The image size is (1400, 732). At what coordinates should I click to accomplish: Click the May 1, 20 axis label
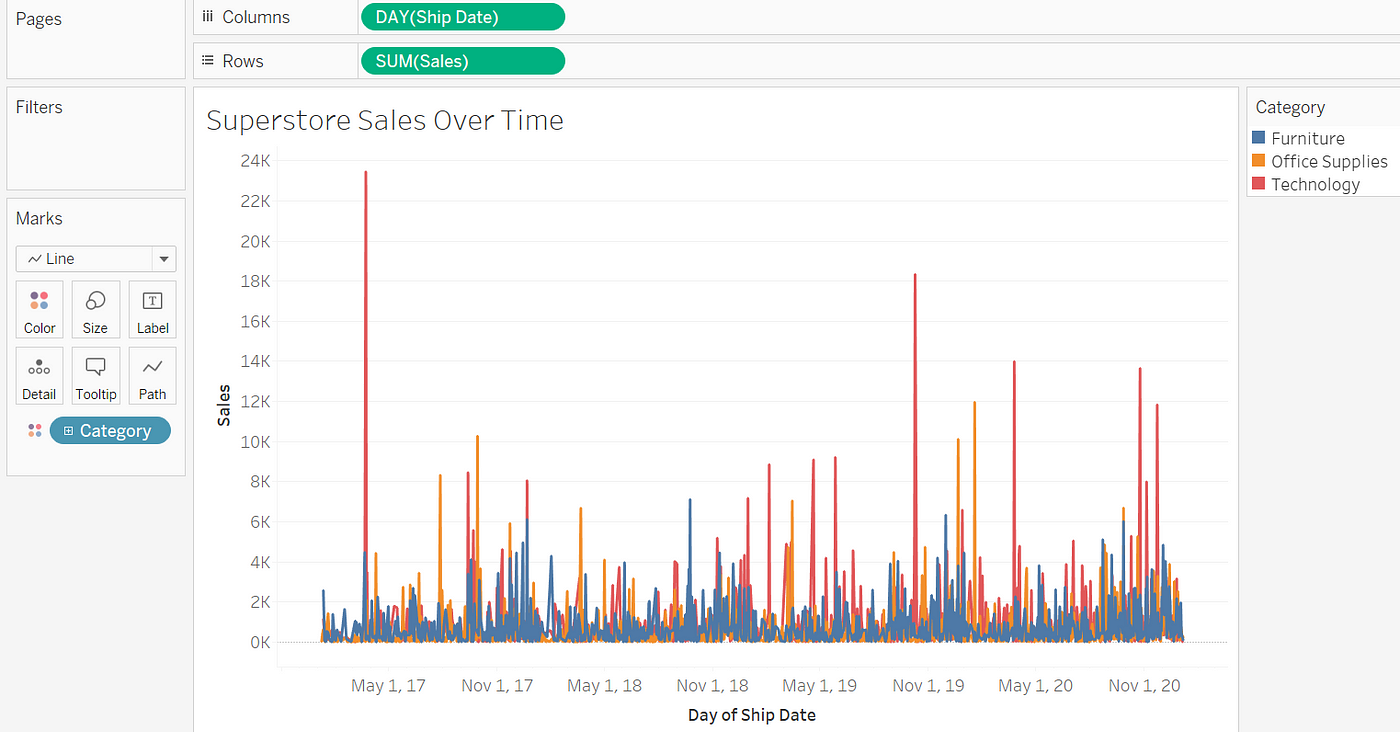point(1036,685)
